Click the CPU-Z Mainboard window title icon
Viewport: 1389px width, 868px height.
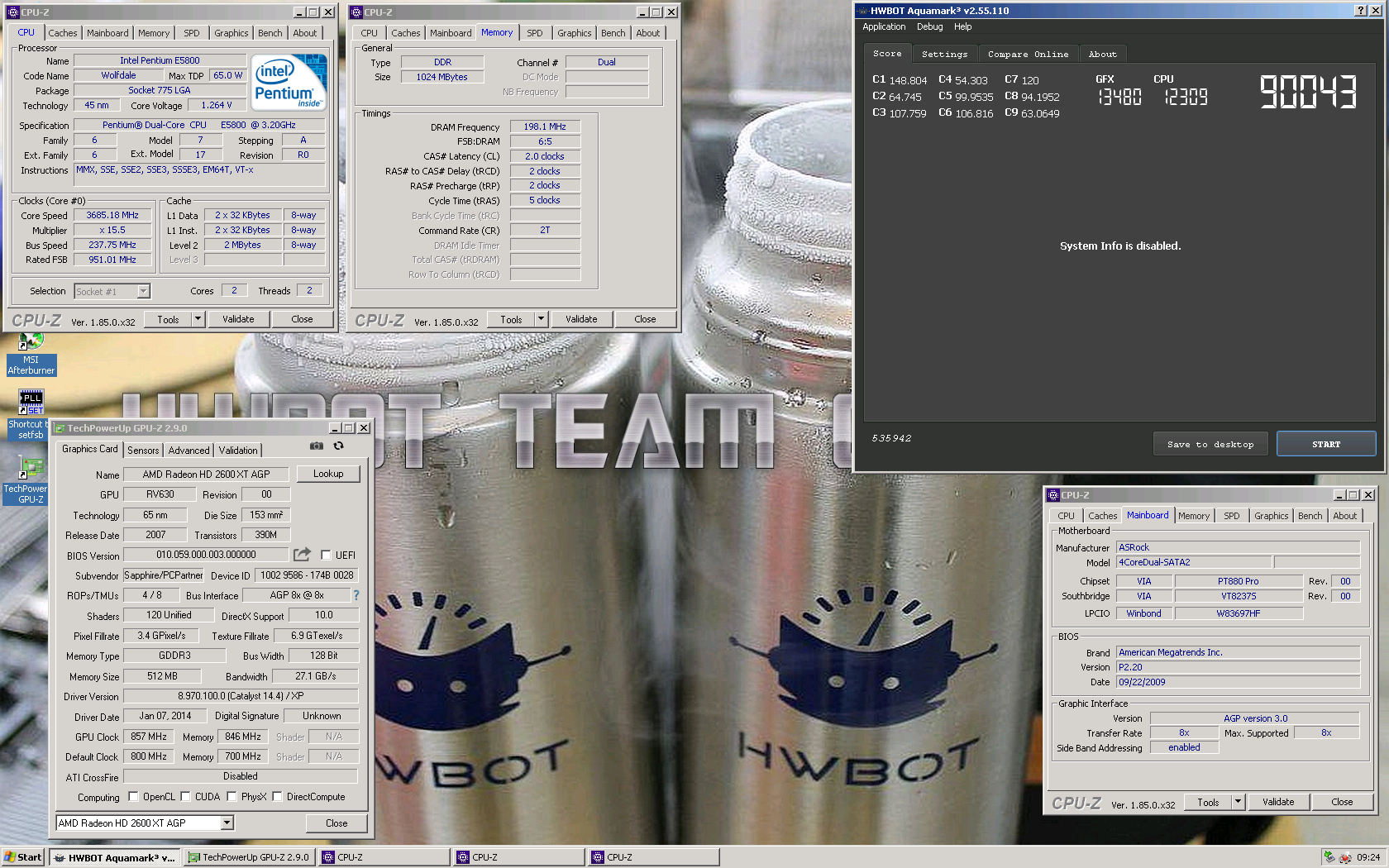pos(1053,495)
